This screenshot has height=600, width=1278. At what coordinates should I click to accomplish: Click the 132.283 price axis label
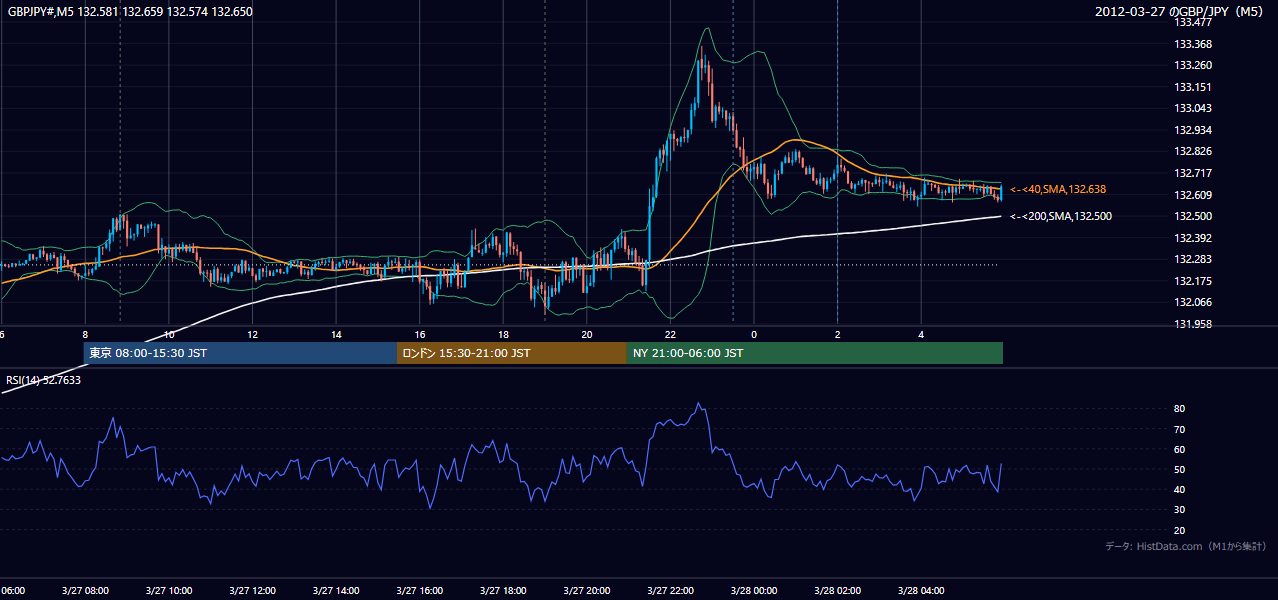(x=1192, y=259)
